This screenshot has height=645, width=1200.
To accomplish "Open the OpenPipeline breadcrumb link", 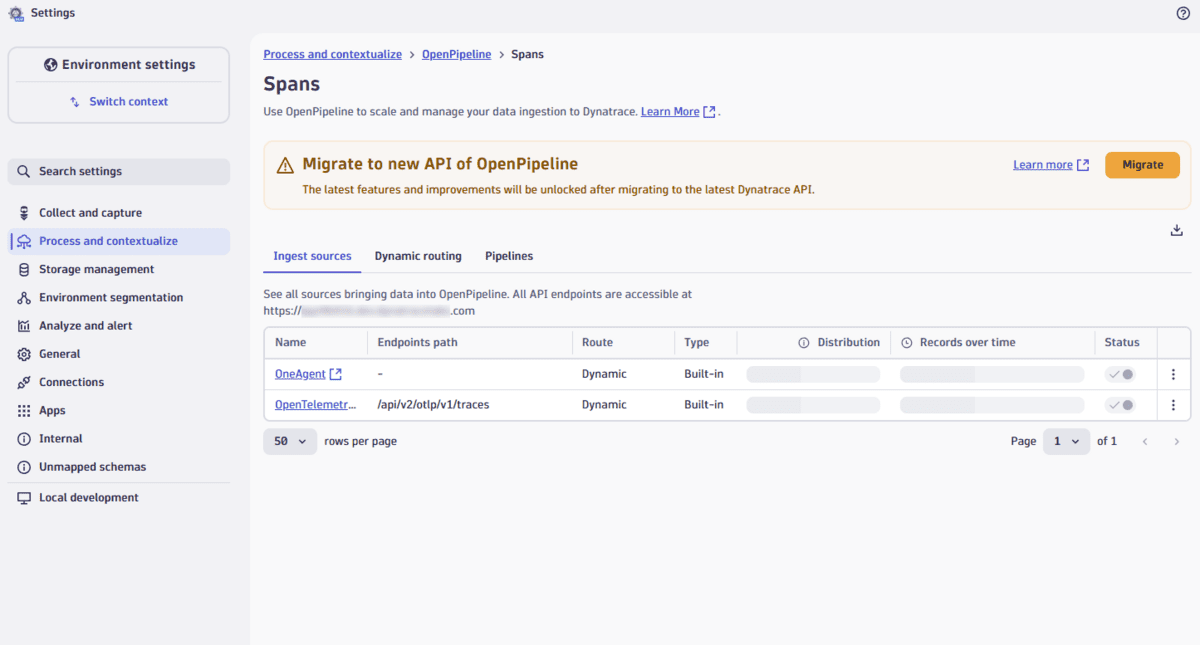I will pyautogui.click(x=456, y=54).
